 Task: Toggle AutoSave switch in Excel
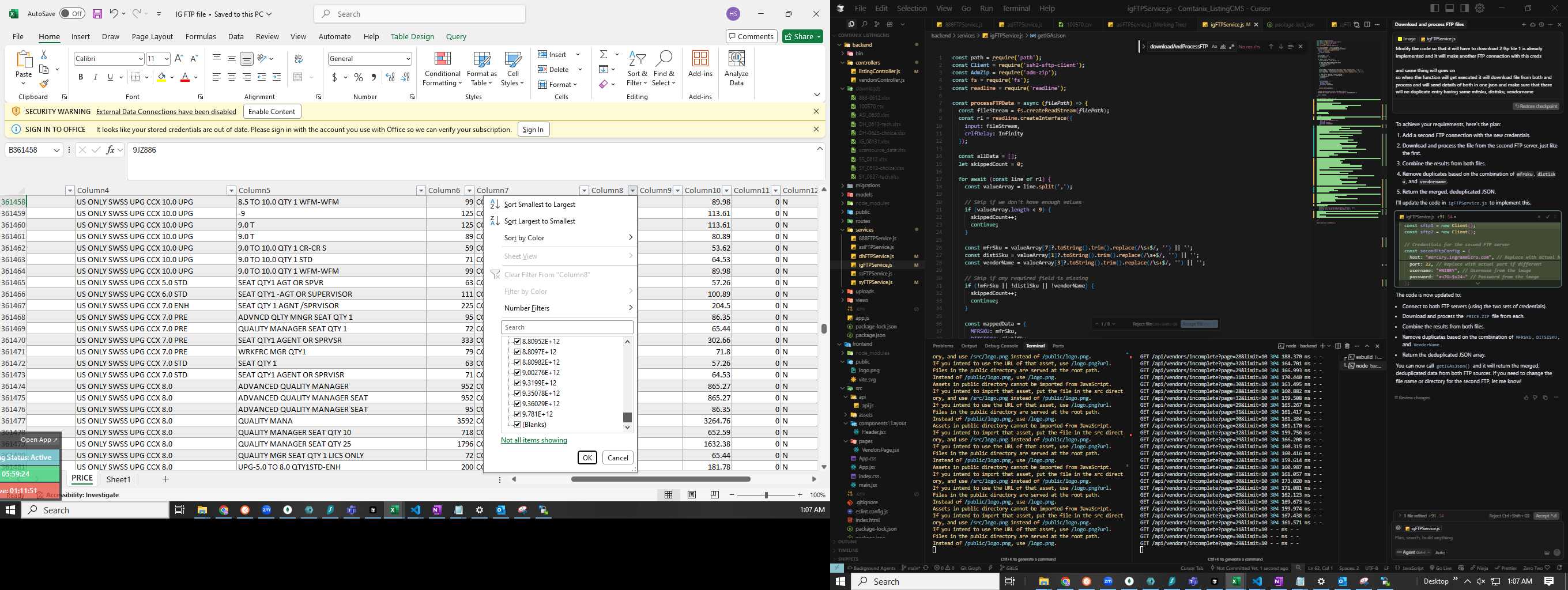(72, 13)
